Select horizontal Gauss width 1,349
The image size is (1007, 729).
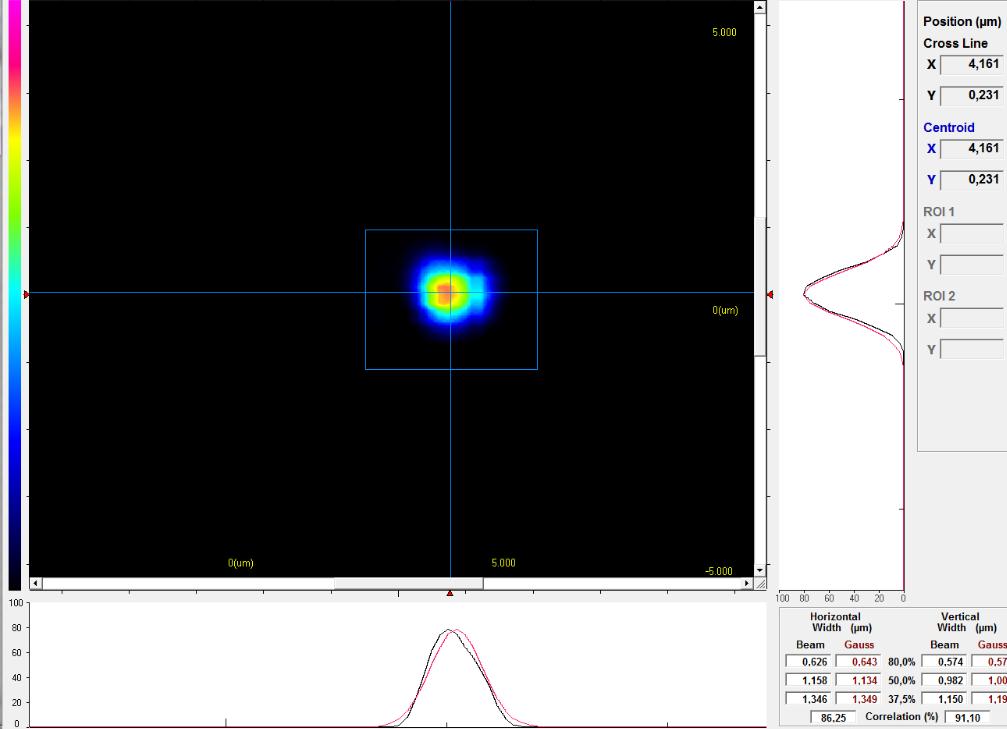pyautogui.click(x=857, y=699)
